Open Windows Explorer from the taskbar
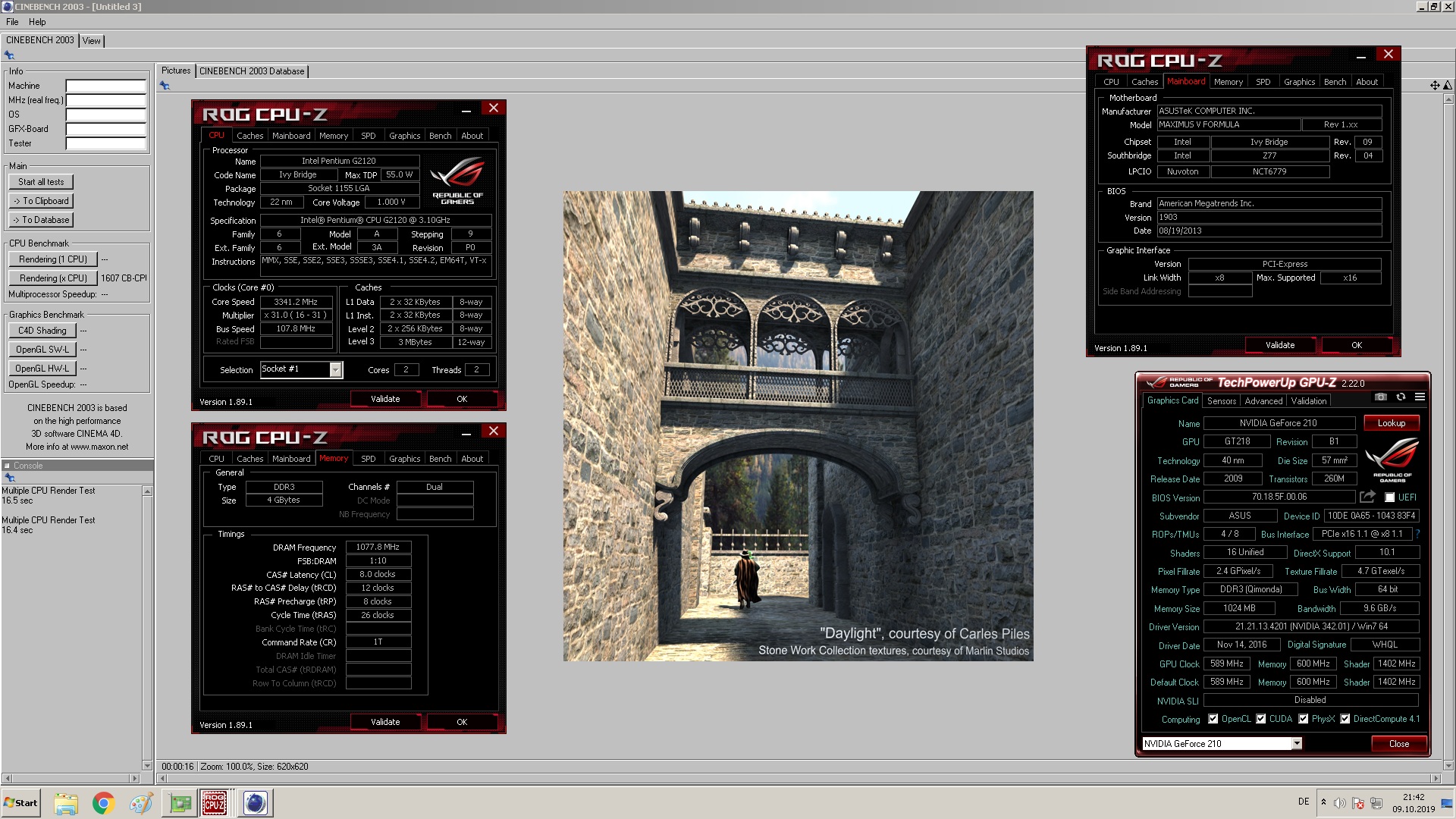1456x819 pixels. coord(66,803)
